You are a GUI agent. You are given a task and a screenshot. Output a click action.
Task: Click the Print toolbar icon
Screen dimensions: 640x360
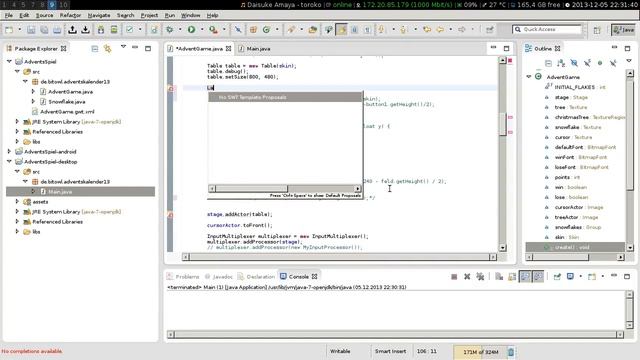pyautogui.click(x=57, y=29)
